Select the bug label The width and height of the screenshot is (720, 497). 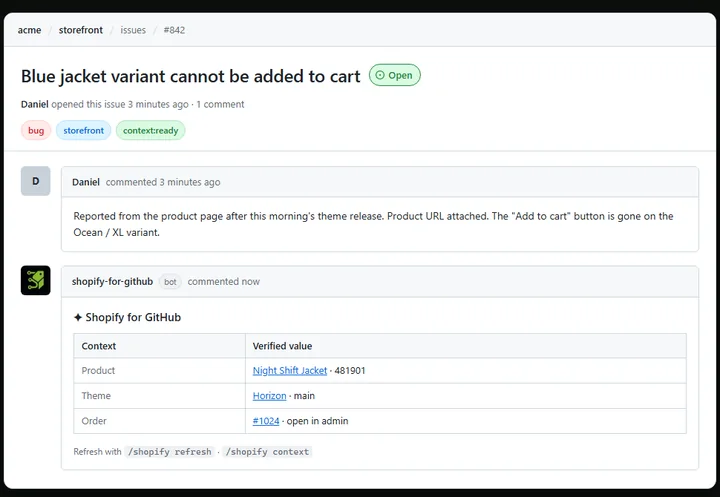pyautogui.click(x=36, y=130)
